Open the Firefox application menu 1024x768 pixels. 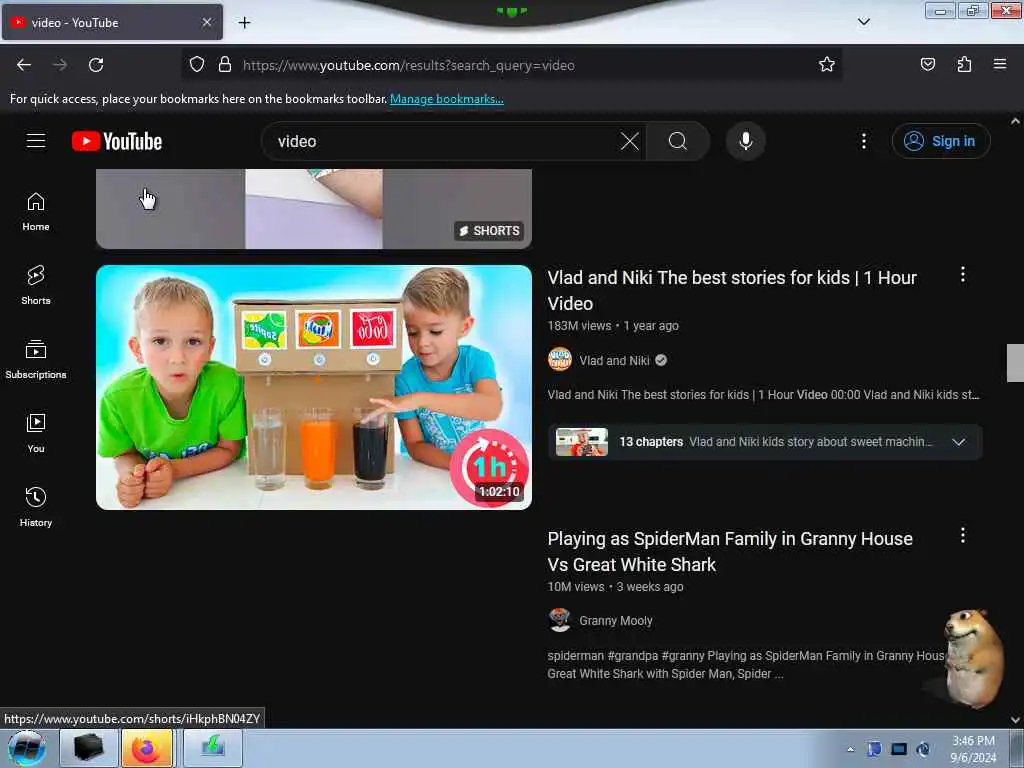pyautogui.click(x=1000, y=65)
